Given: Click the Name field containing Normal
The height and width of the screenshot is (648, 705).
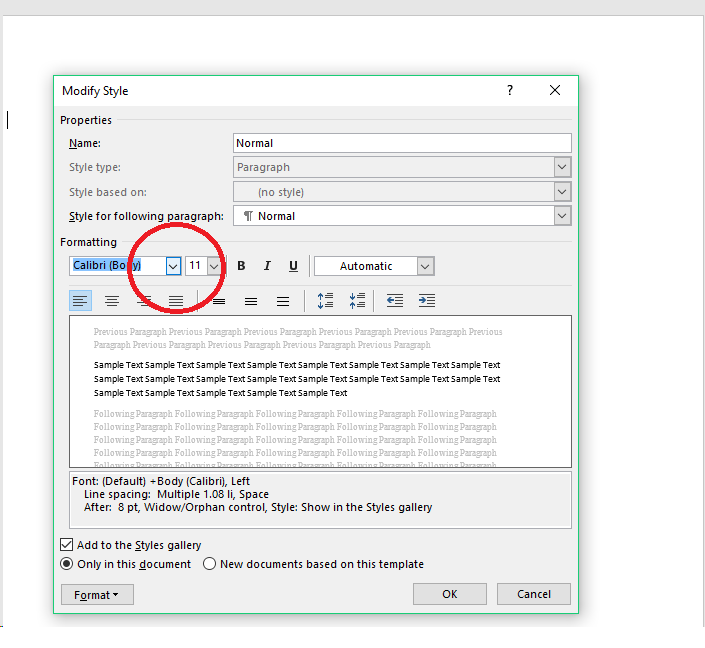Looking at the screenshot, I should click(402, 143).
